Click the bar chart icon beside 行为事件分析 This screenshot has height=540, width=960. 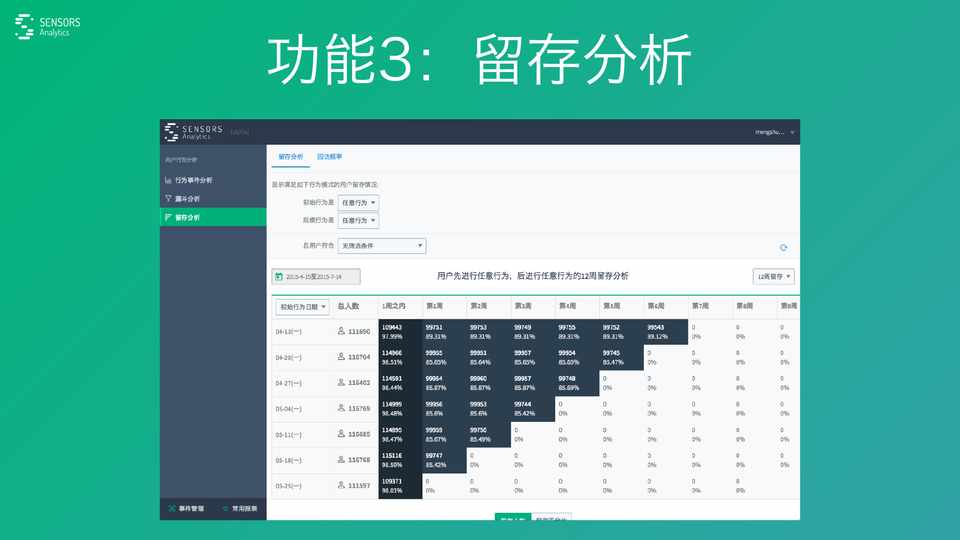pos(168,180)
